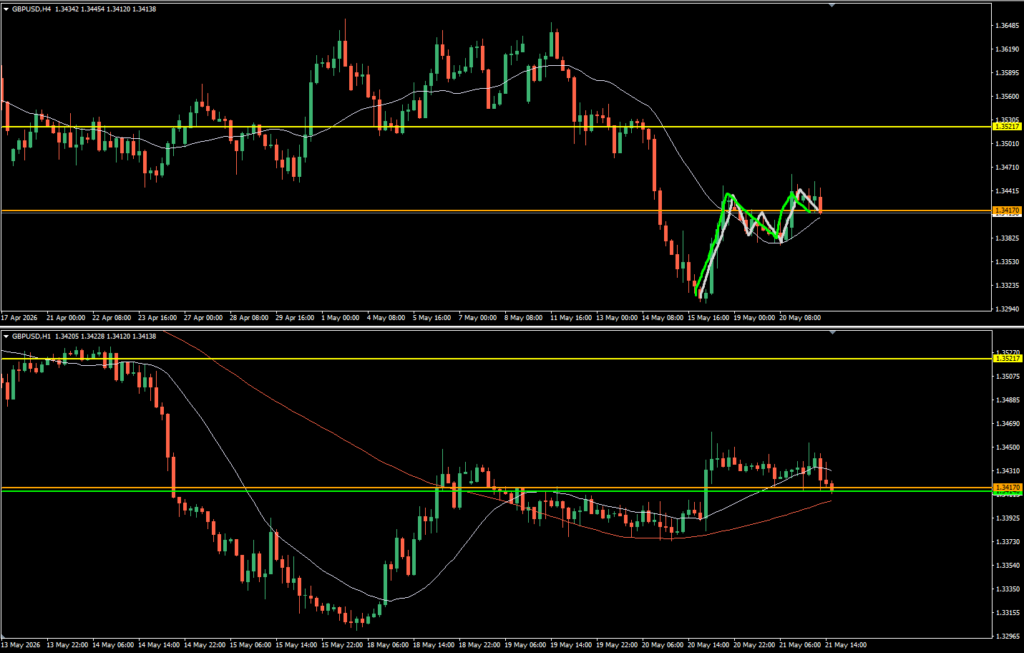Viewport: 1024px width, 653px height.
Task: Select yellow 1.35217 price tag on H1 chart
Action: 1007,358
